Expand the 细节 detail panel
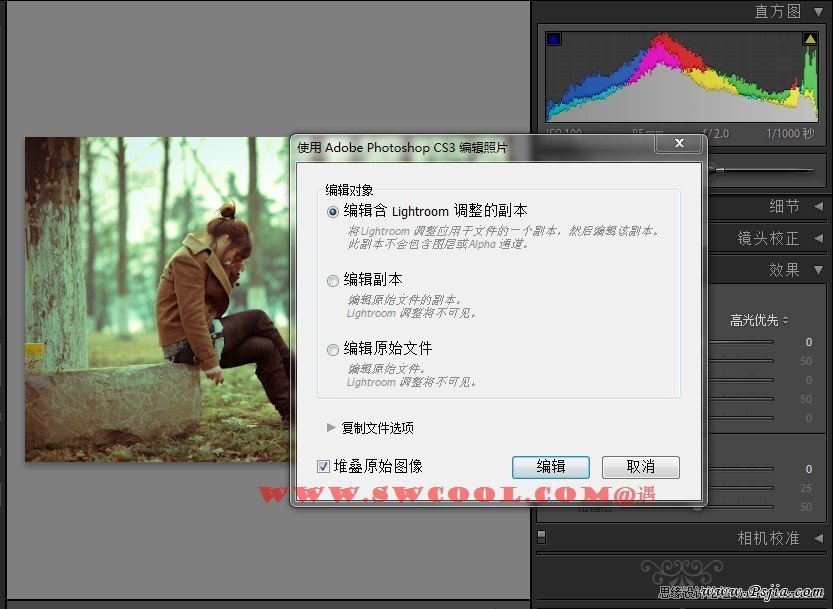 [x=819, y=206]
